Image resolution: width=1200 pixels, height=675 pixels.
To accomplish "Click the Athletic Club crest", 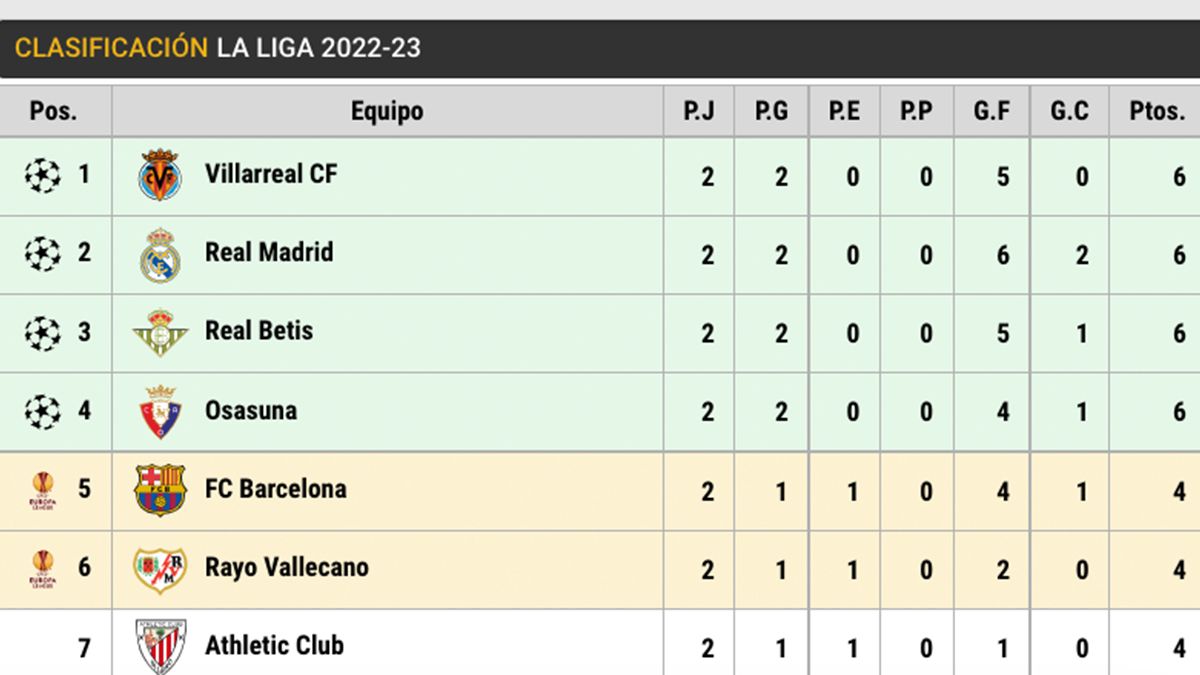I will [160, 645].
